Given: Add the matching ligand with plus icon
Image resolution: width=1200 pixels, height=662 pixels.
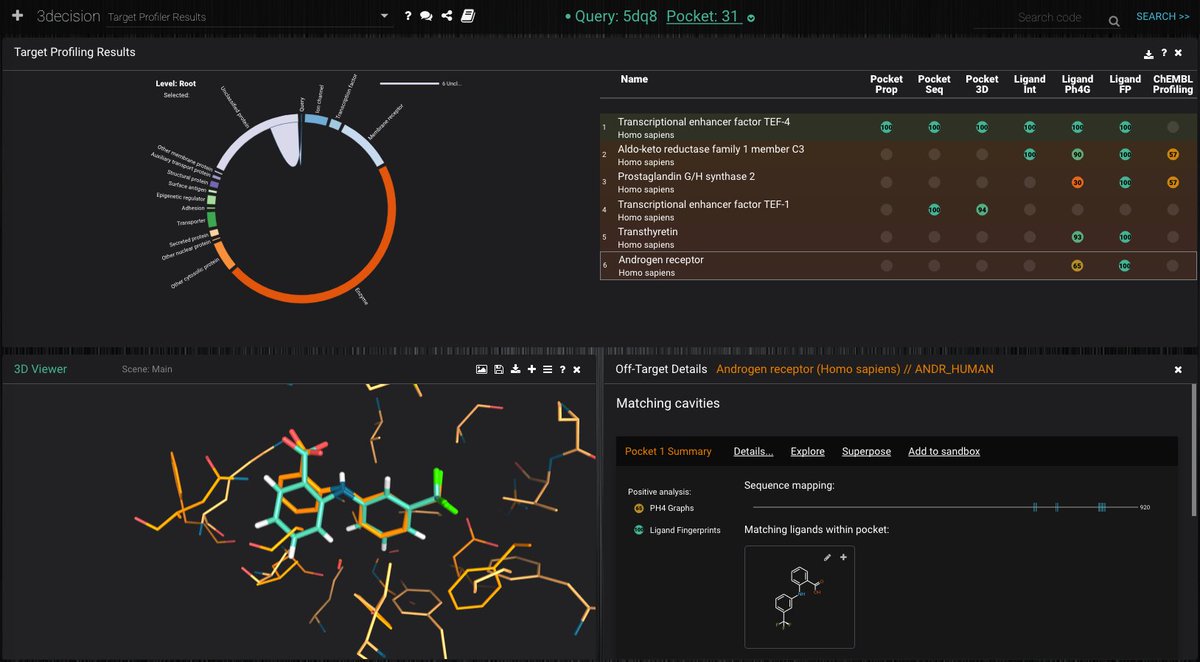Looking at the screenshot, I should (843, 557).
